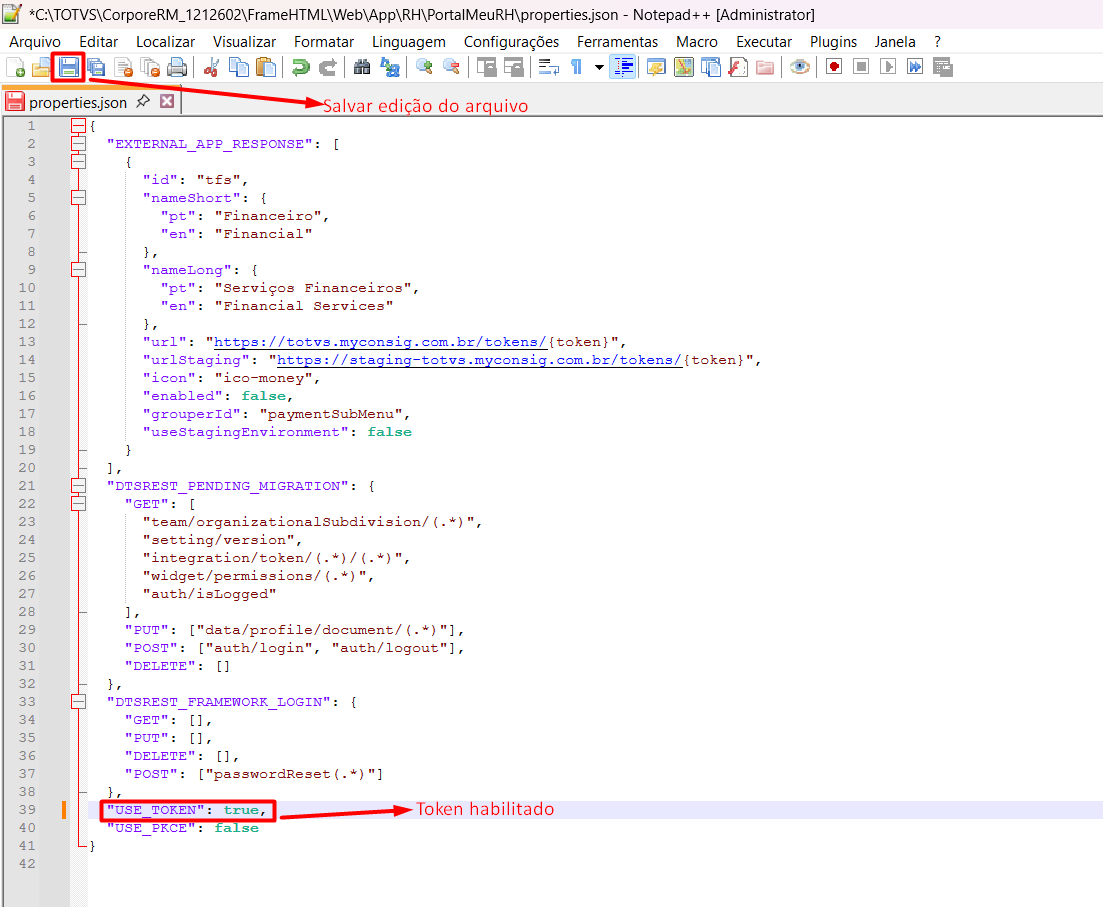Click the Print toolbar icon

(x=177, y=68)
